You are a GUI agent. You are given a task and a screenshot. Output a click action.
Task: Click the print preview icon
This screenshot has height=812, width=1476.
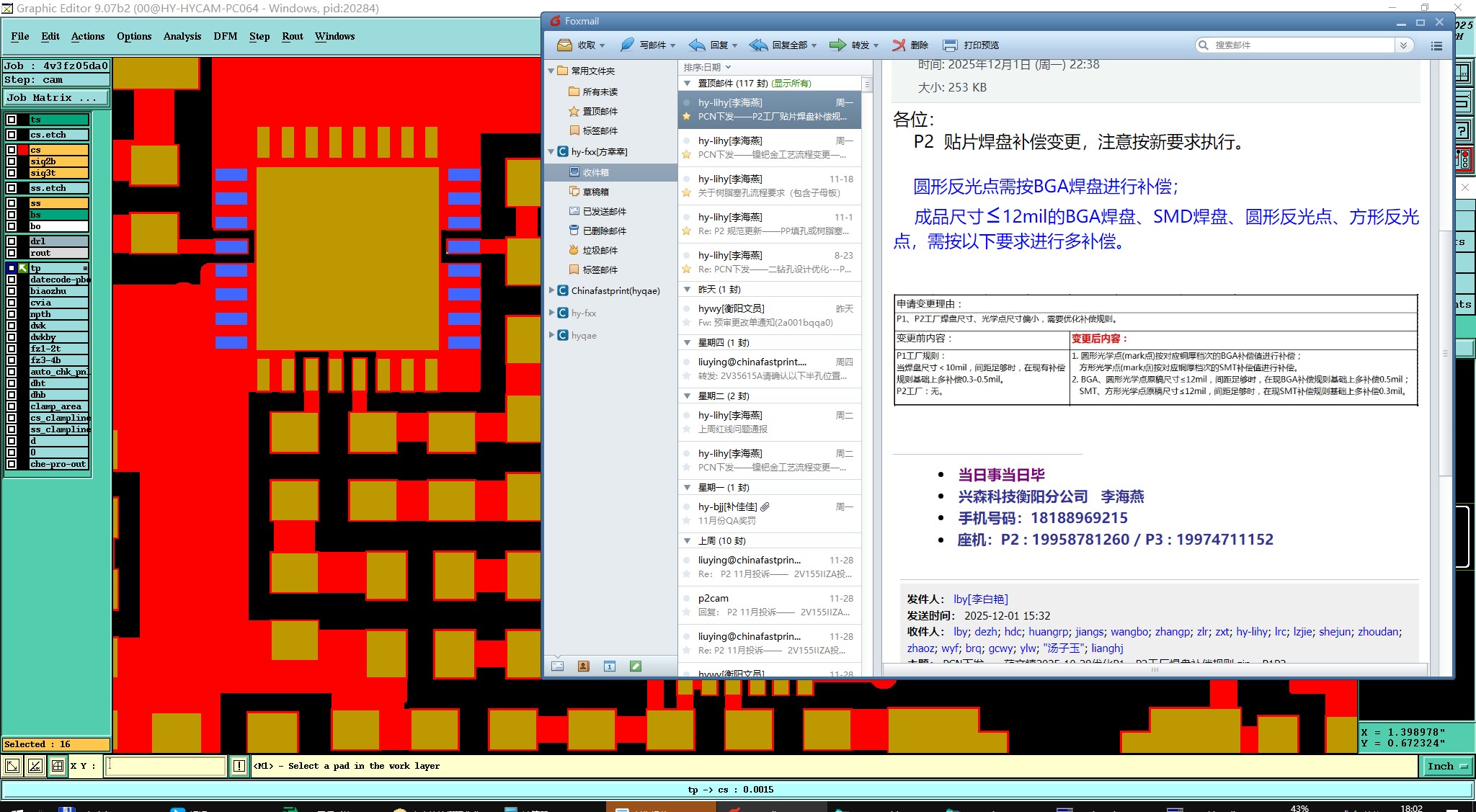pos(951,45)
